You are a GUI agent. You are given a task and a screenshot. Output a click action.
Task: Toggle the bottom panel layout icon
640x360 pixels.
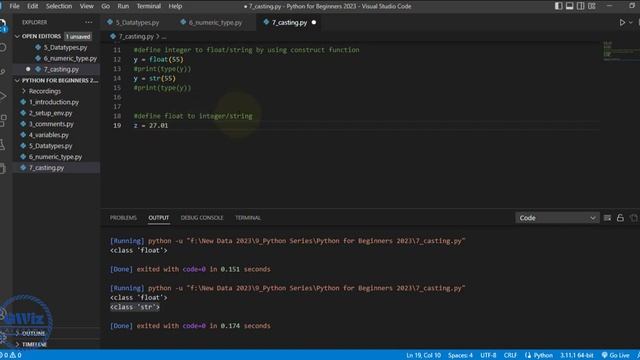click(569, 6)
